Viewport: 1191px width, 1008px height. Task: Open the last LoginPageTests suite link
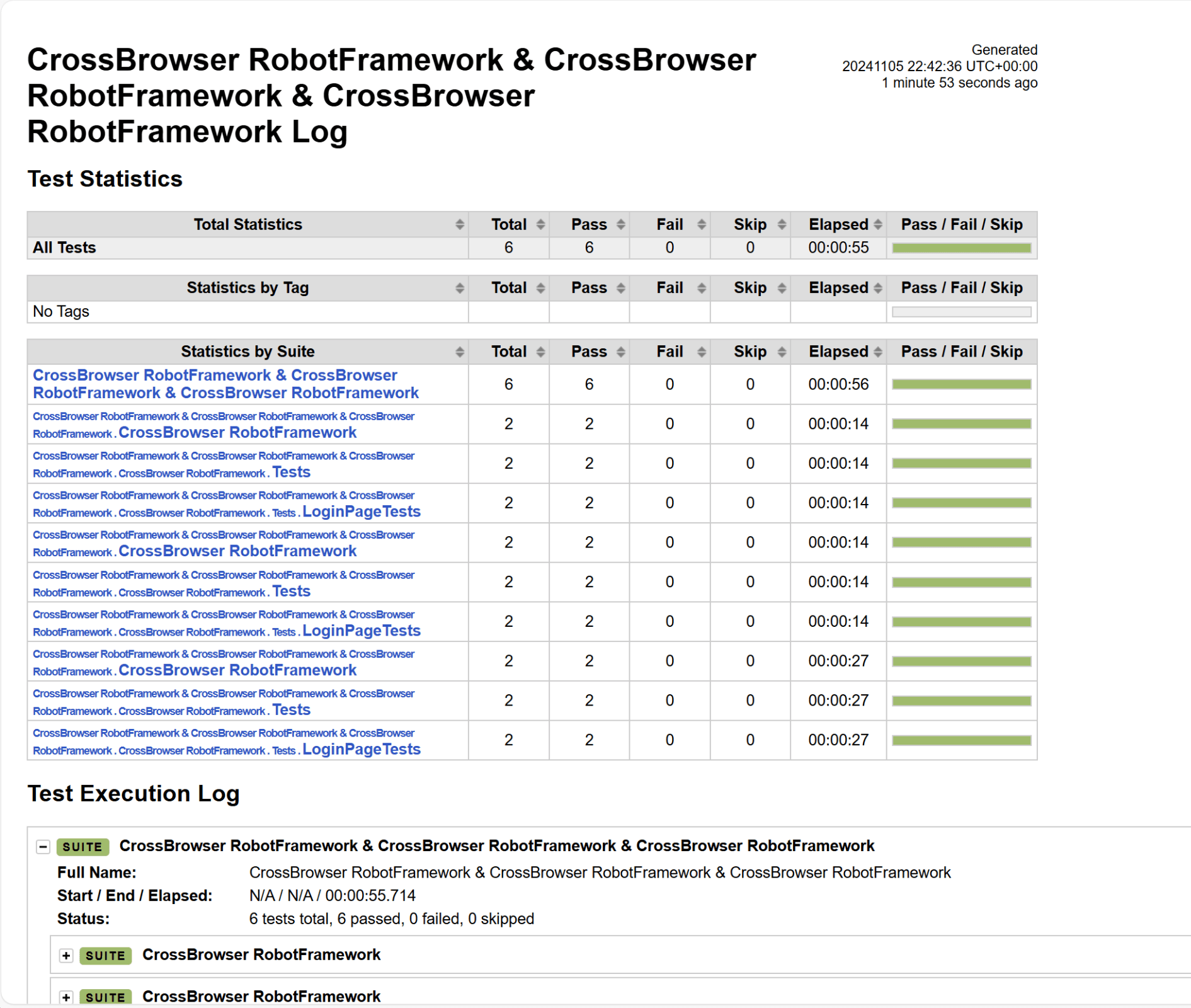[x=361, y=749]
